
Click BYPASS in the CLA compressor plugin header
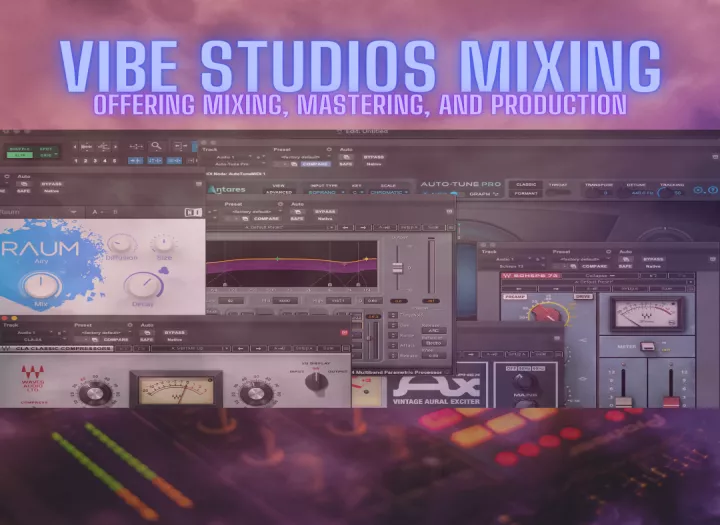pyautogui.click(x=174, y=333)
